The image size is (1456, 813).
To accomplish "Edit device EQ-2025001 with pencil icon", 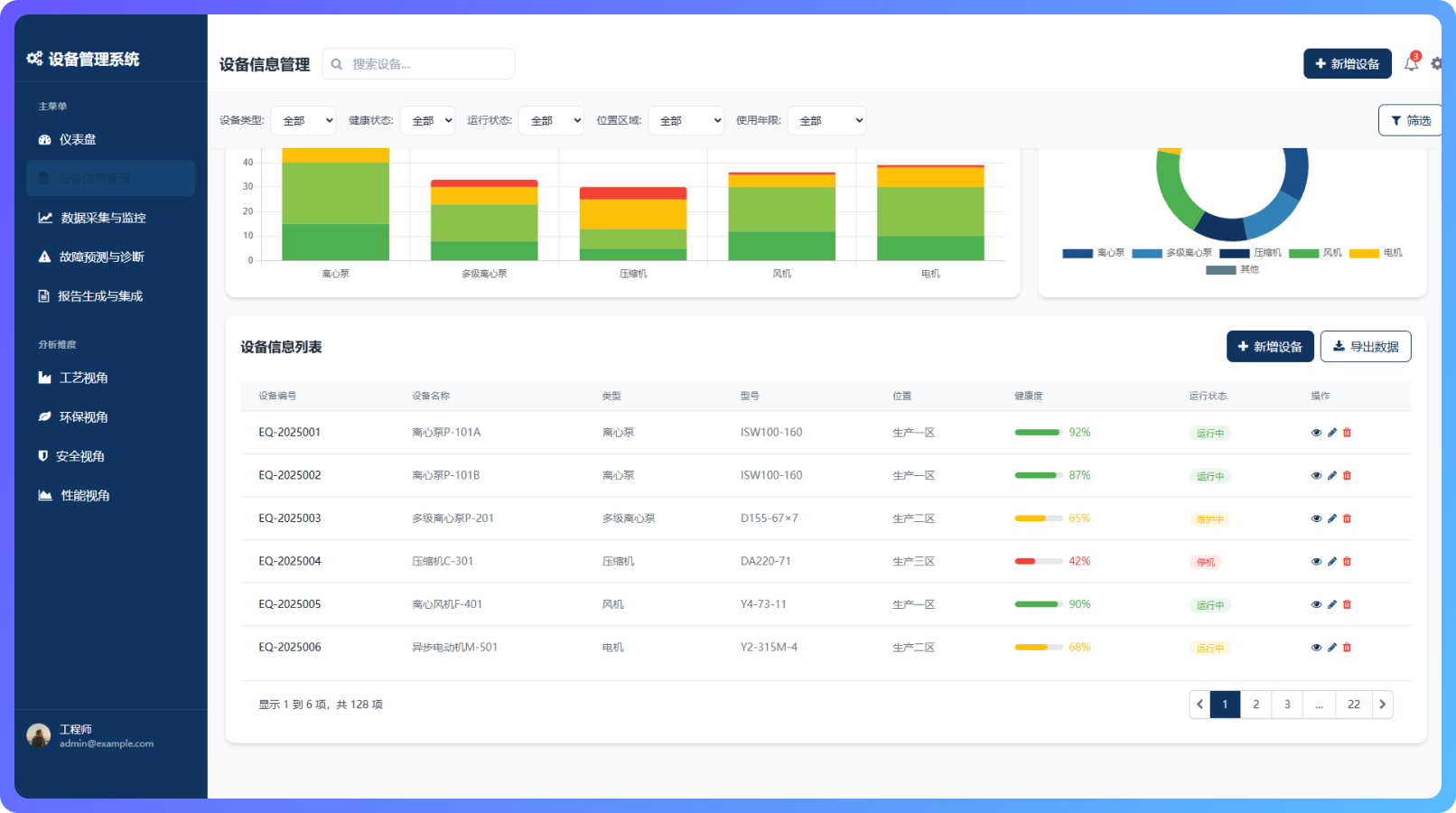I will coord(1331,433).
